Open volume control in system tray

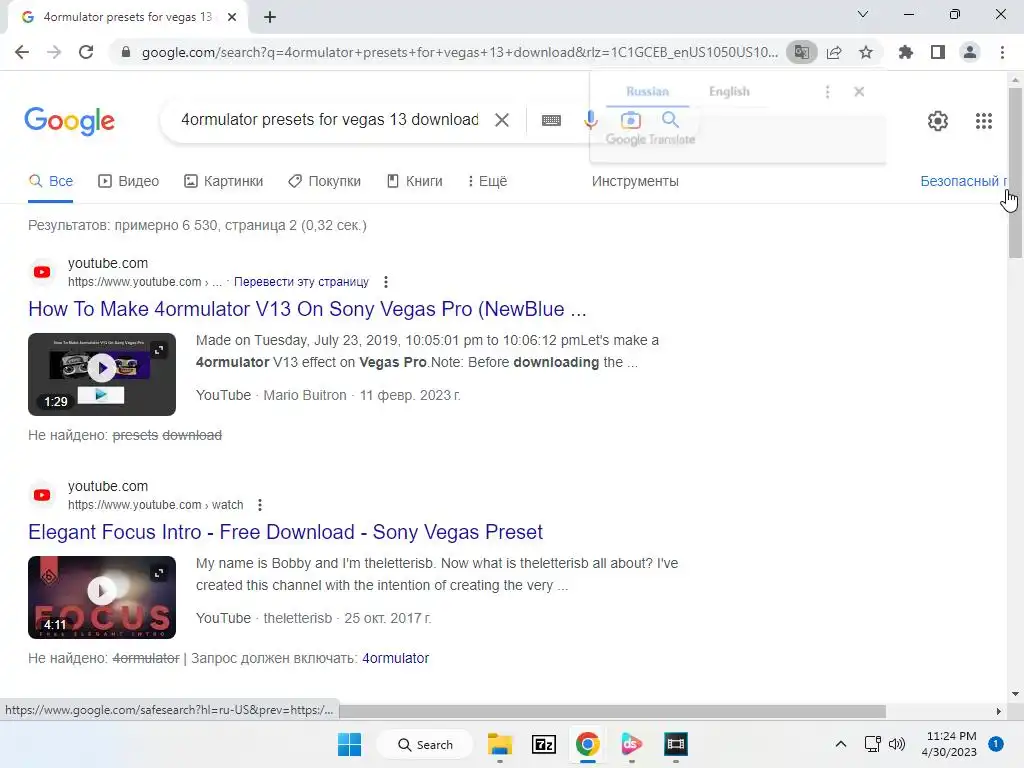click(x=897, y=744)
